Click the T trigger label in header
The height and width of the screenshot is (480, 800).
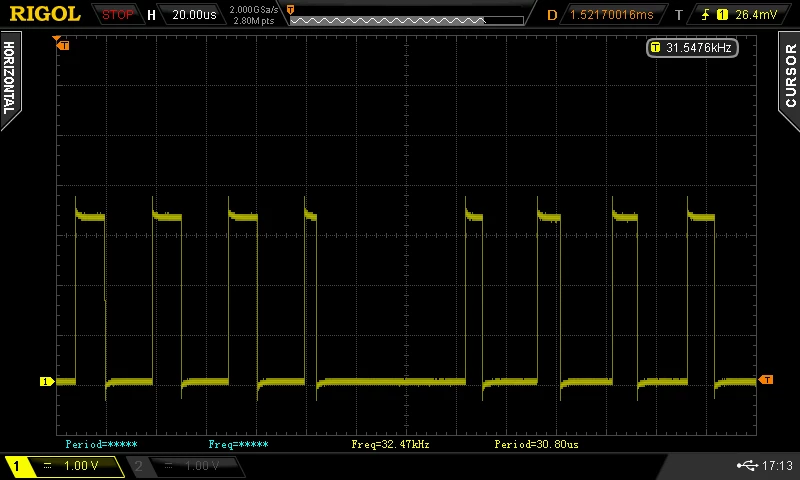[679, 15]
